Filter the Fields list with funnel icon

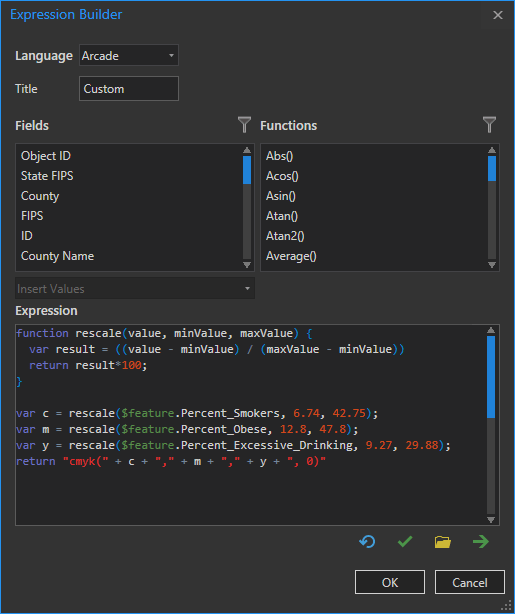[x=244, y=125]
